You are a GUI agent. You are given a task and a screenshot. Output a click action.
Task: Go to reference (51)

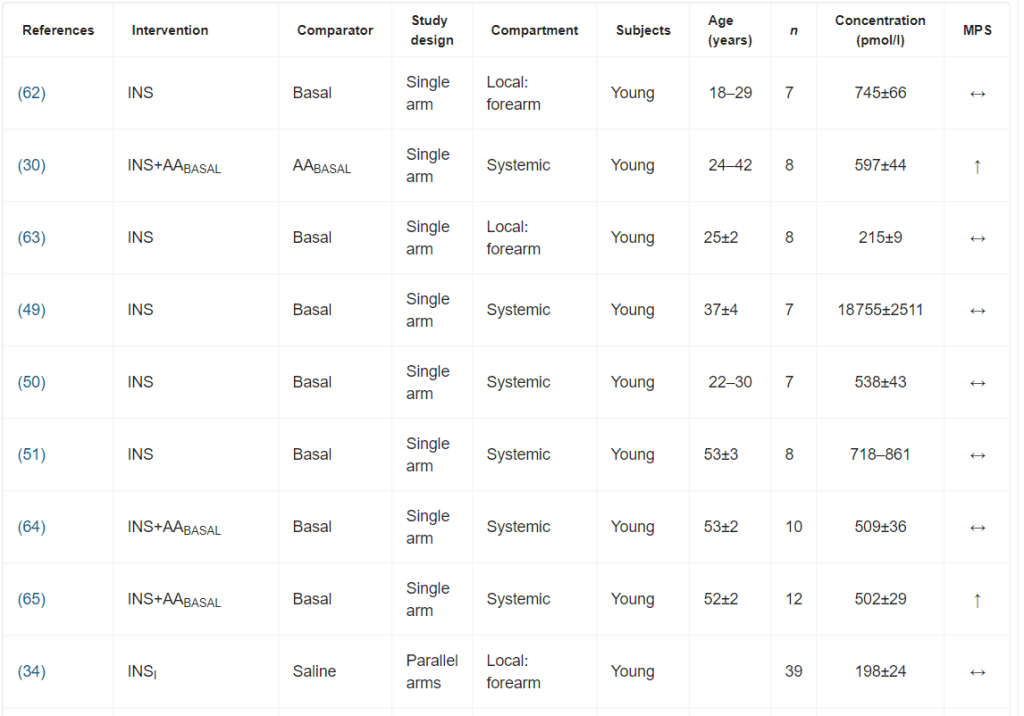(x=32, y=454)
